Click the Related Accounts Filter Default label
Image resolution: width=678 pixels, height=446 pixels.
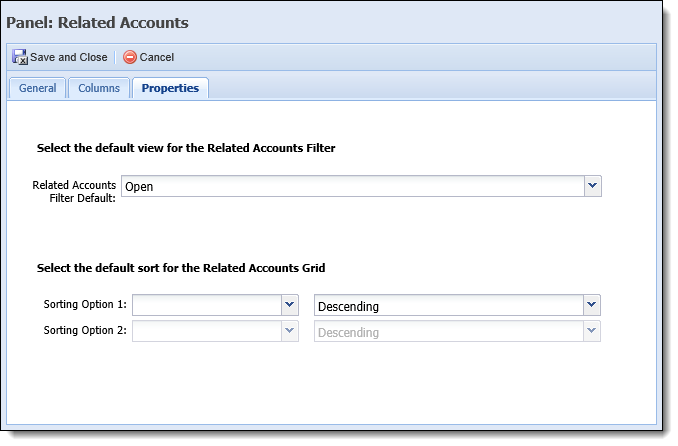pos(74,192)
